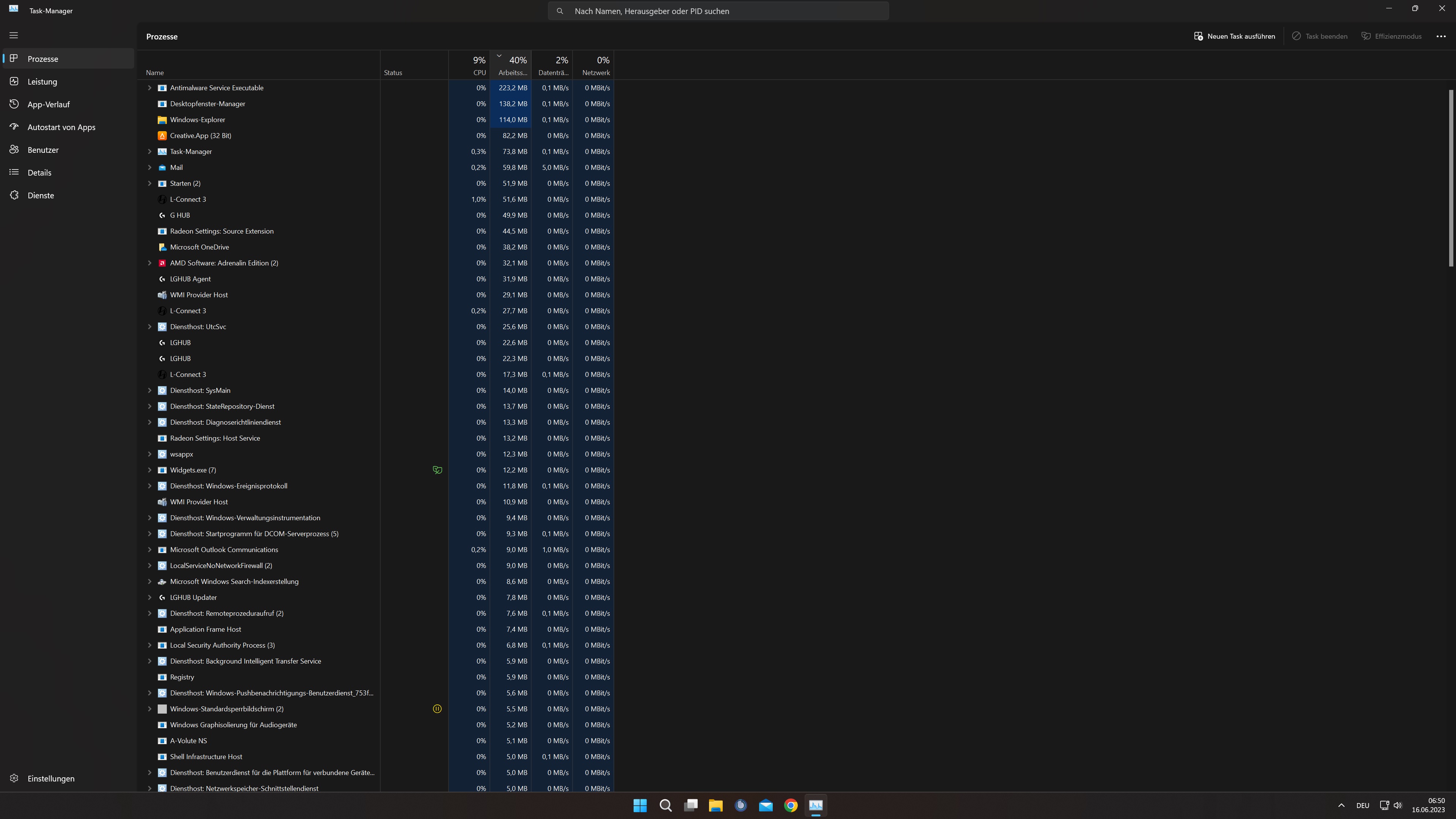Click the vertical scrollbar thumb
1456x819 pixels.
pos(1450,177)
